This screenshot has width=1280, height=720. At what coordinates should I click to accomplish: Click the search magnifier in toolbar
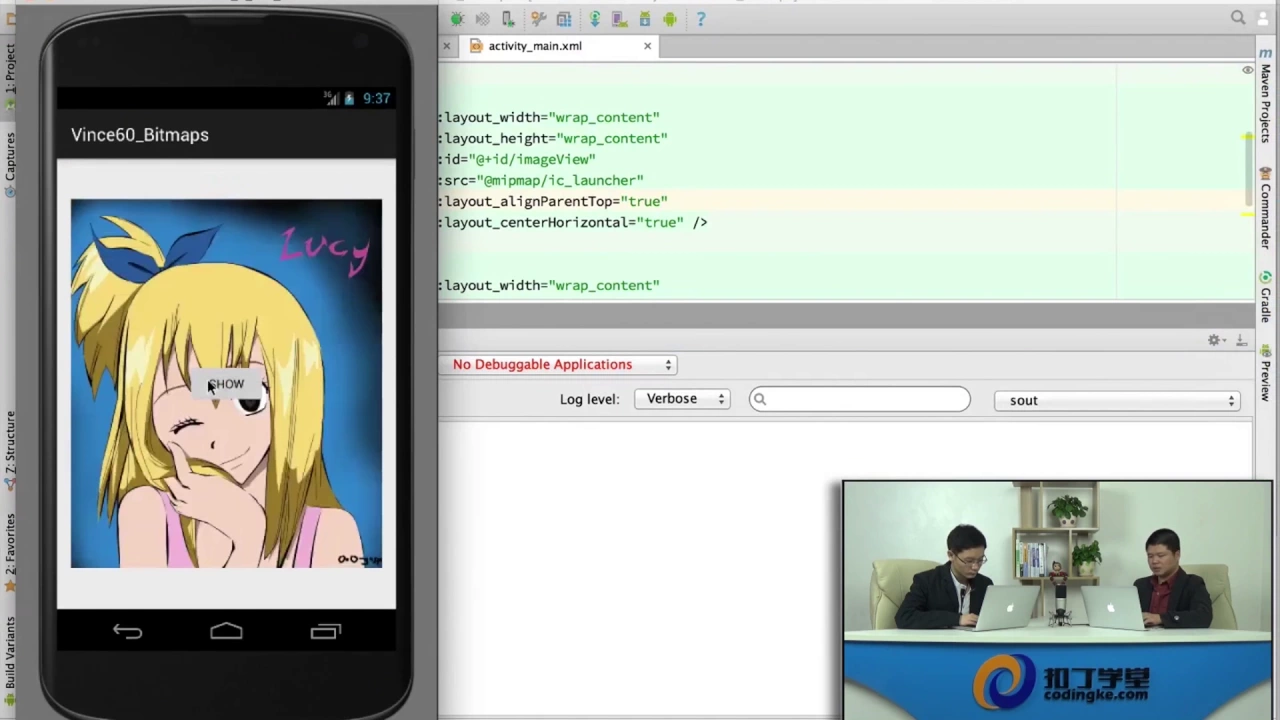point(1238,18)
